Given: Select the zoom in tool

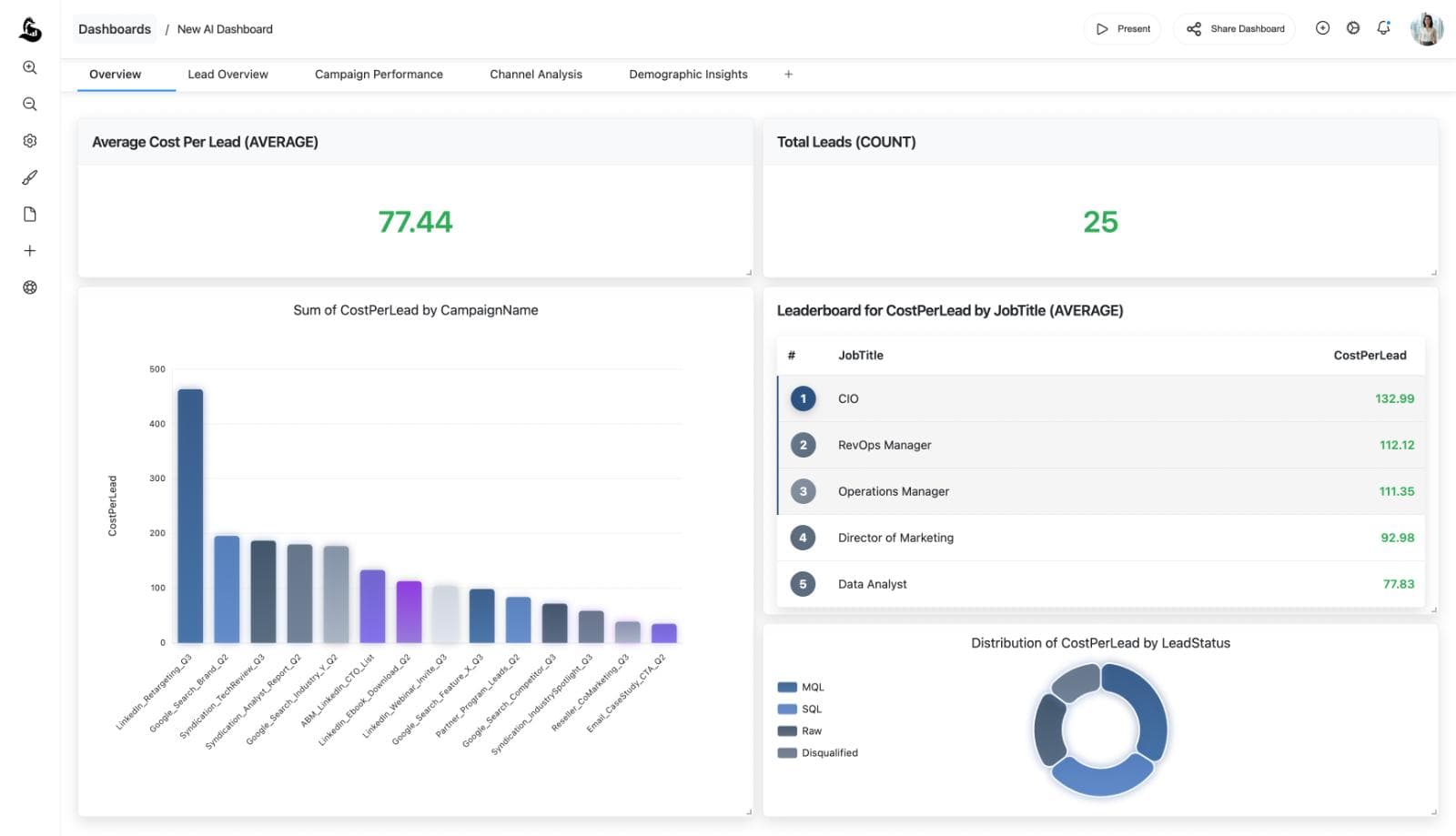Looking at the screenshot, I should (x=30, y=67).
